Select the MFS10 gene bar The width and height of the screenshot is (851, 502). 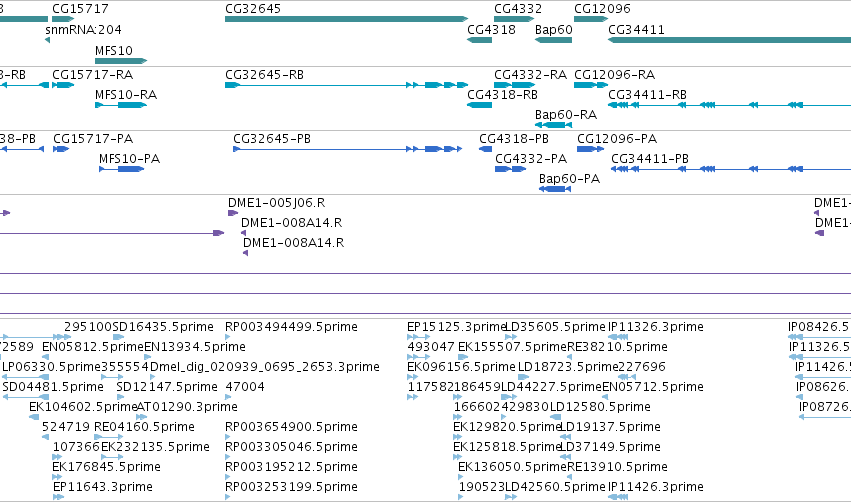[x=121, y=61]
